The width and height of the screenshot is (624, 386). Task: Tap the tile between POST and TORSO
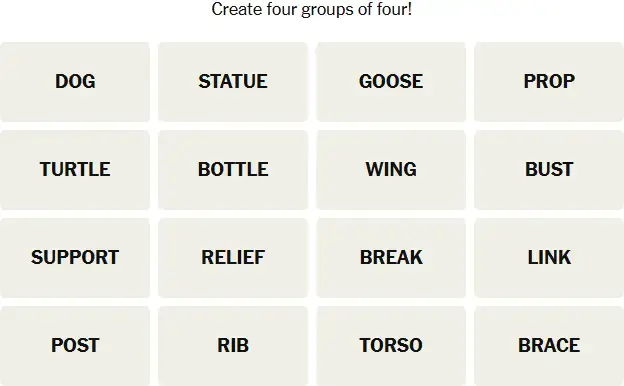[x=233, y=346]
